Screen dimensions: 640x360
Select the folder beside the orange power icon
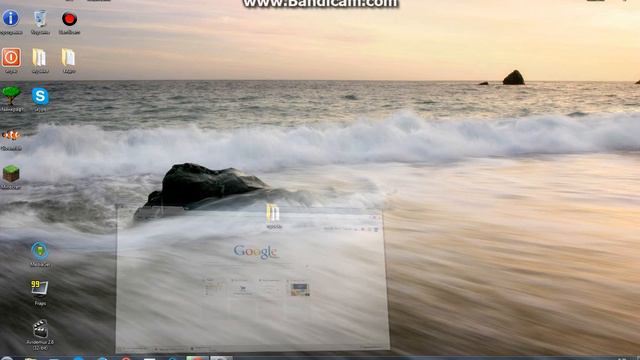(x=40, y=58)
